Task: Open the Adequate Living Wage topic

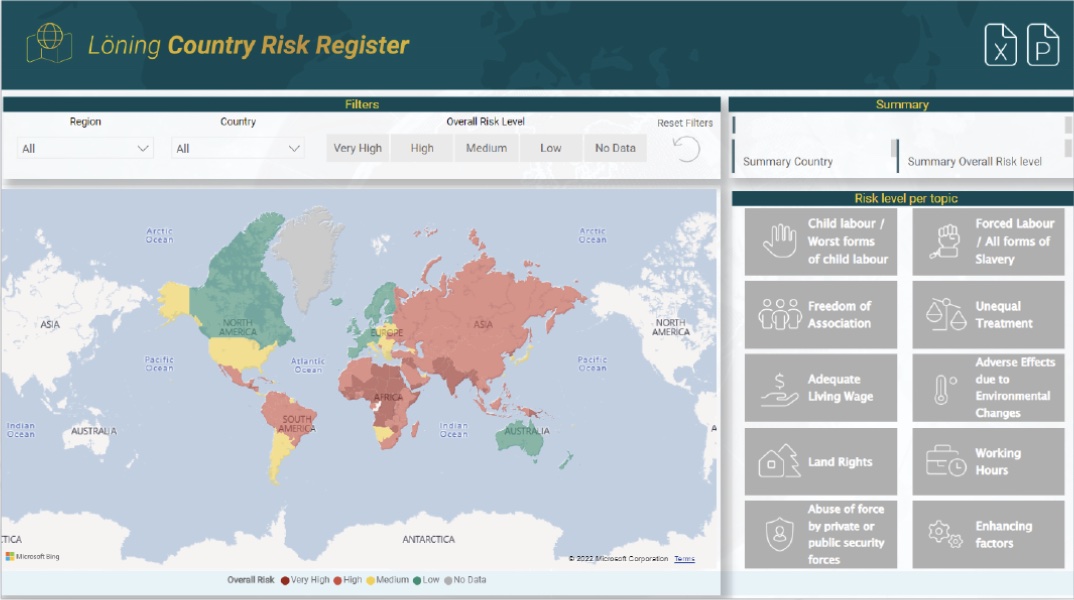Action: [x=821, y=388]
